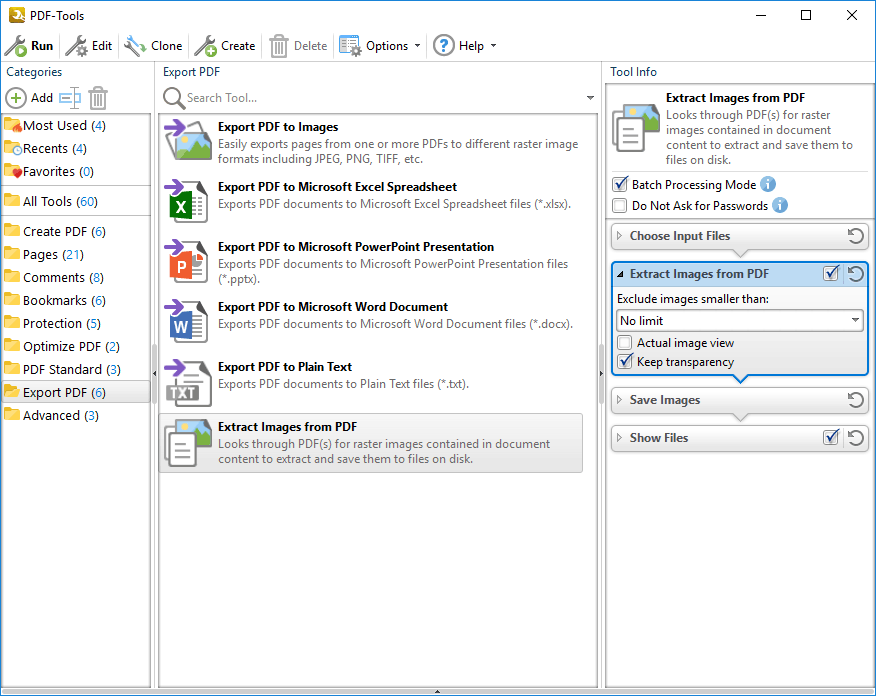Click the Tool Info header tool icon
The width and height of the screenshot is (876, 696).
point(636,128)
